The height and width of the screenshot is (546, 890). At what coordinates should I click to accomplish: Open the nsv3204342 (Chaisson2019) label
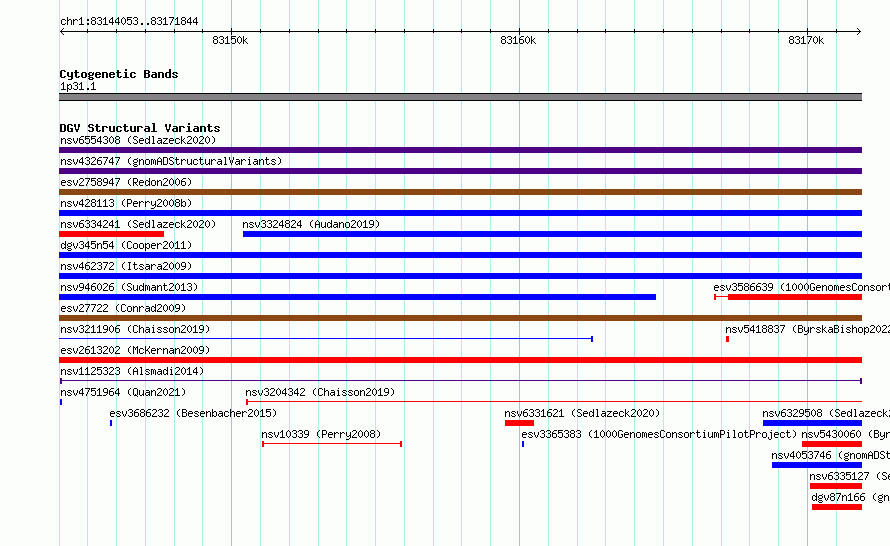pos(320,392)
